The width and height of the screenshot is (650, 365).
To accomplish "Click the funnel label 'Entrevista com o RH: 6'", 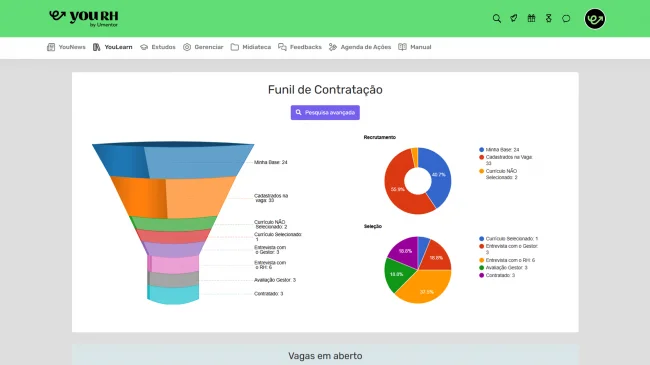I will [270, 265].
